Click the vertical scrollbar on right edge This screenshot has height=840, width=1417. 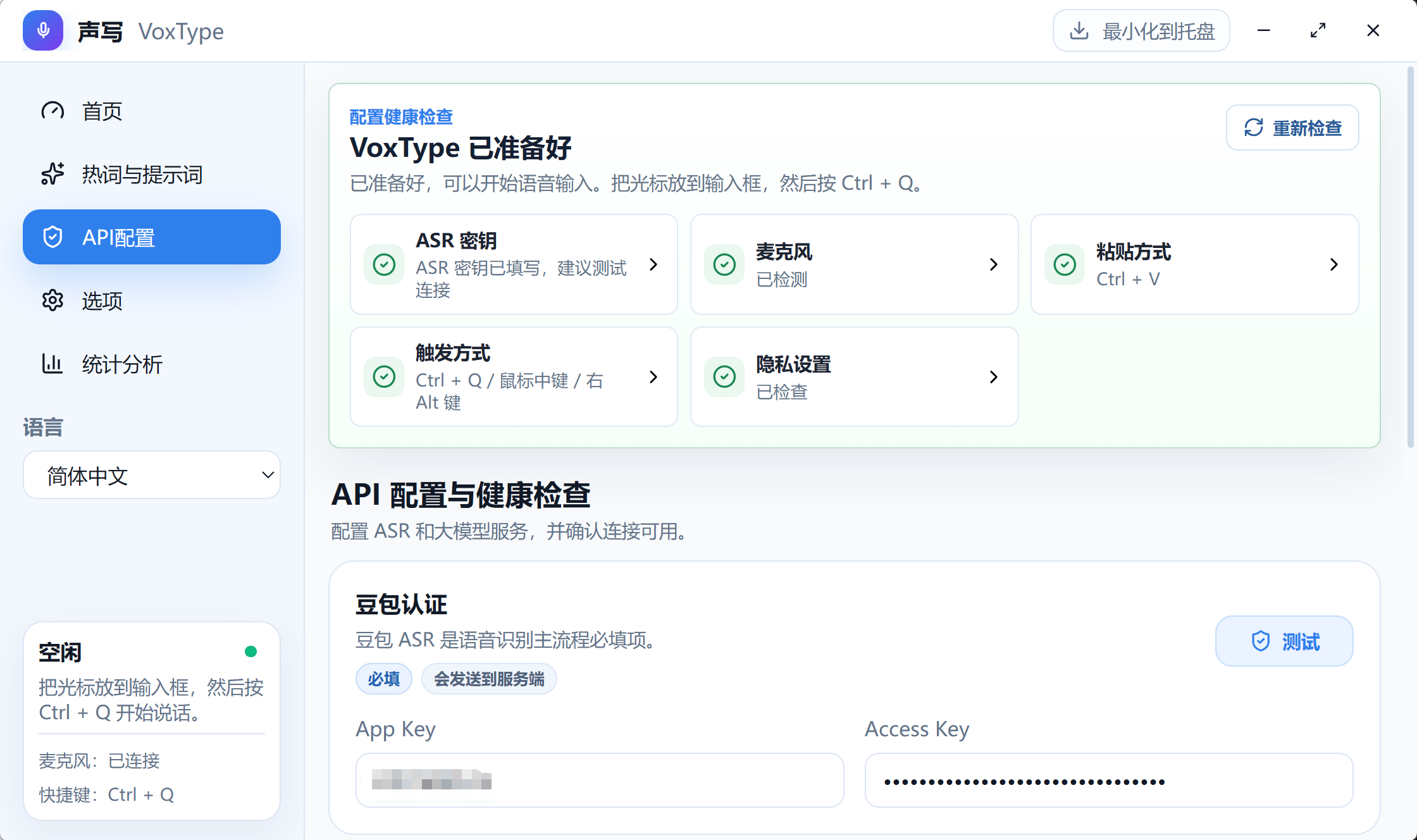pos(1410,256)
